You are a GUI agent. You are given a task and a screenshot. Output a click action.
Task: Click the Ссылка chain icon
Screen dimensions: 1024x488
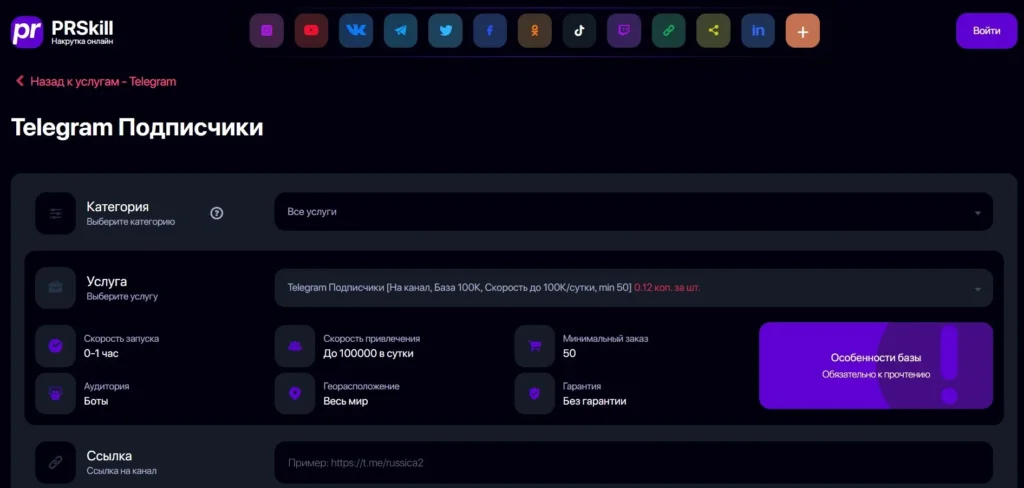56,463
